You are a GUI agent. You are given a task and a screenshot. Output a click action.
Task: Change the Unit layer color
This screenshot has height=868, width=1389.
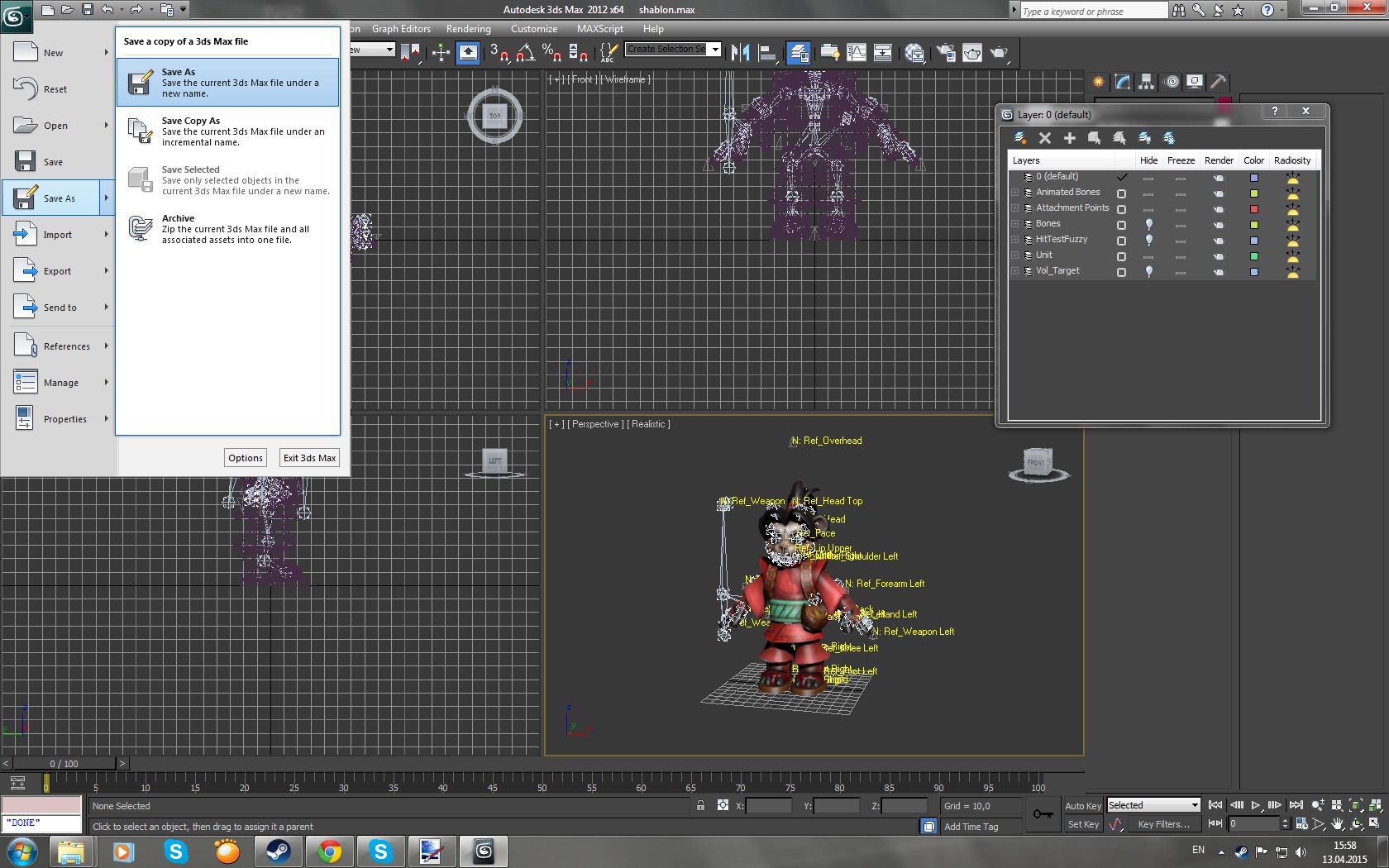(1254, 256)
